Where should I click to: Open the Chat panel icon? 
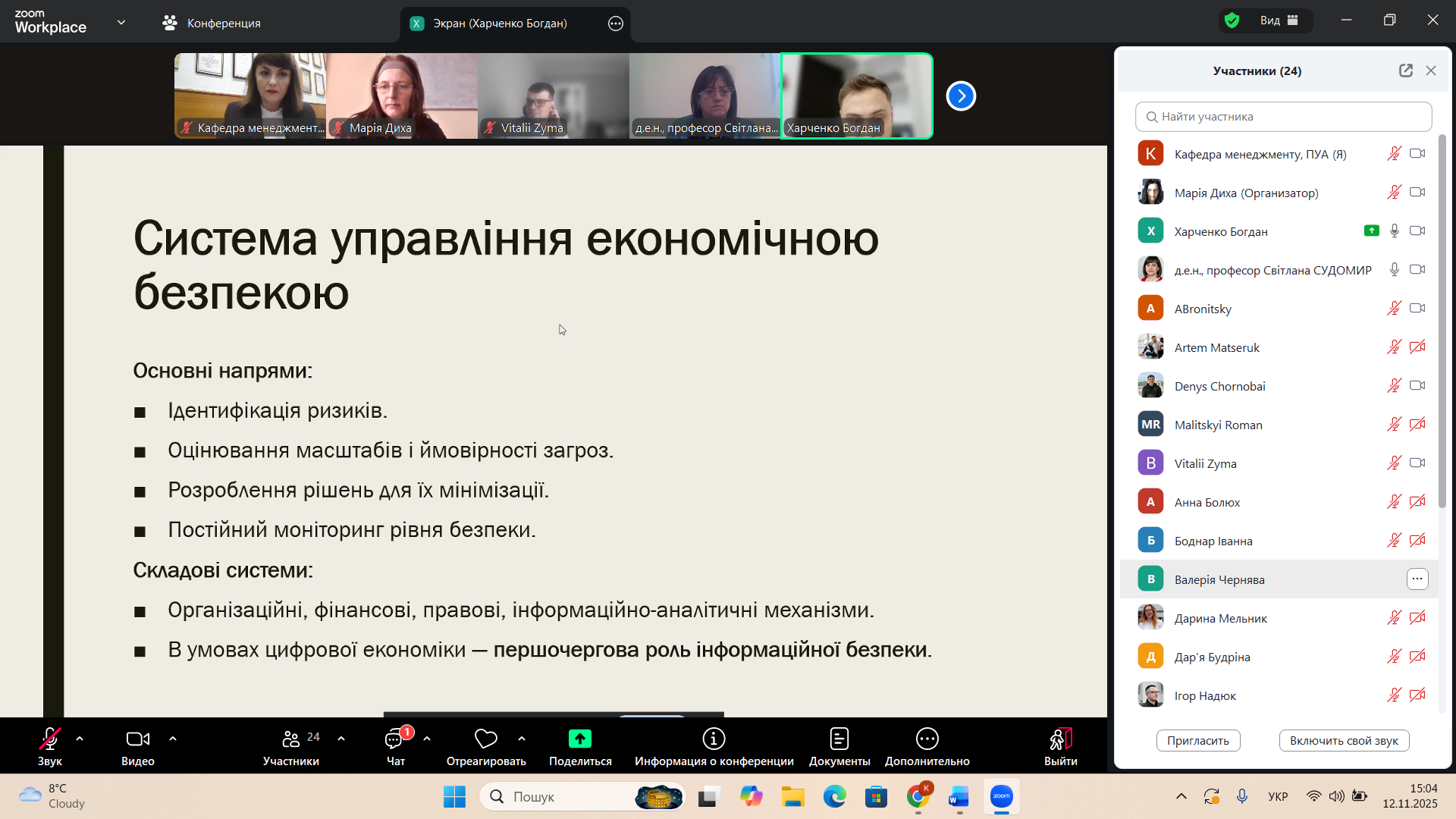pyautogui.click(x=394, y=739)
